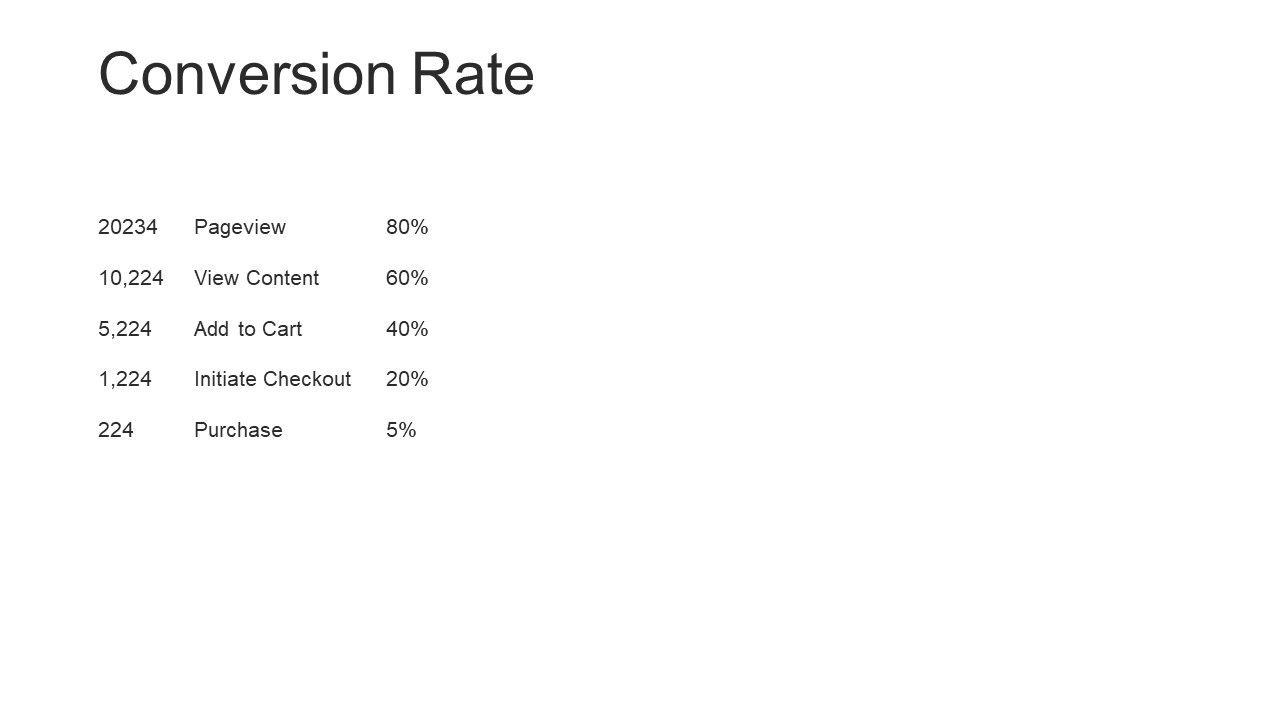The width and height of the screenshot is (1280, 720).
Task: Click the Add to Cart label
Action: [248, 329]
